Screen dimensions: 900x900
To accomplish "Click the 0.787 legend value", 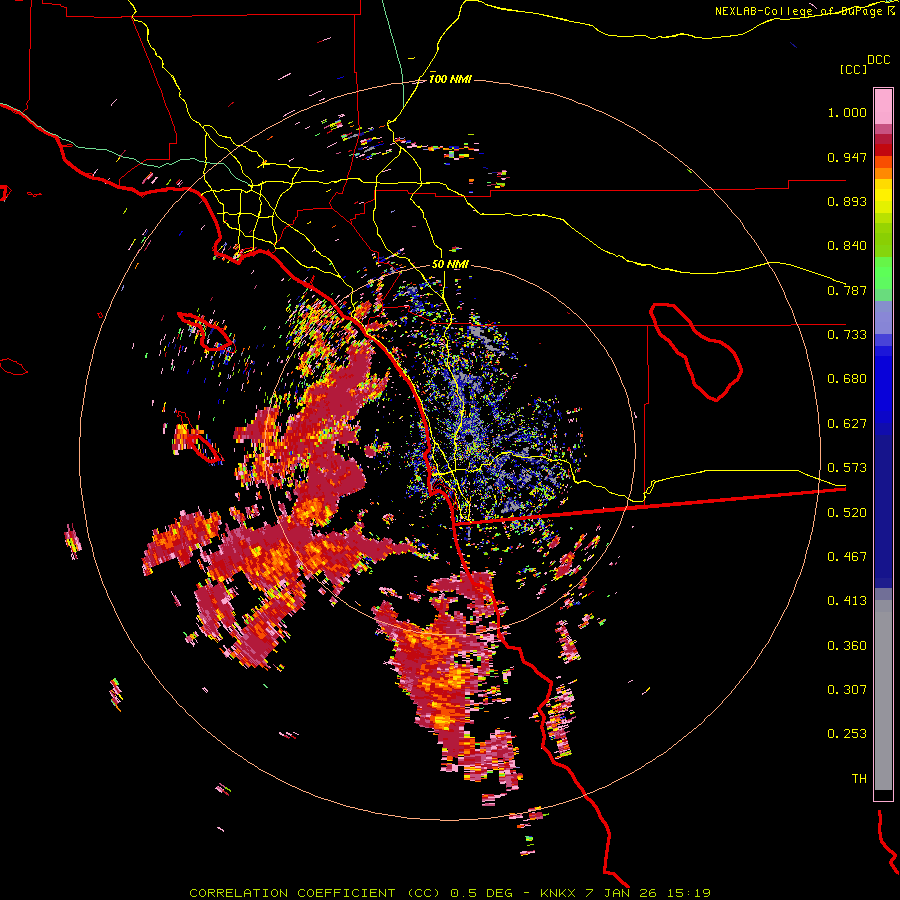I will click(847, 290).
